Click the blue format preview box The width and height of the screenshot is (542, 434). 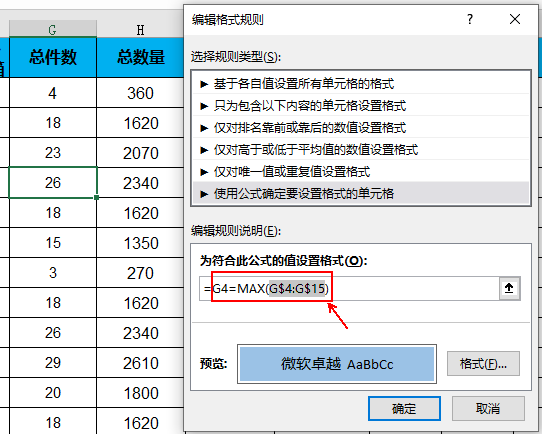pyautogui.click(x=337, y=364)
